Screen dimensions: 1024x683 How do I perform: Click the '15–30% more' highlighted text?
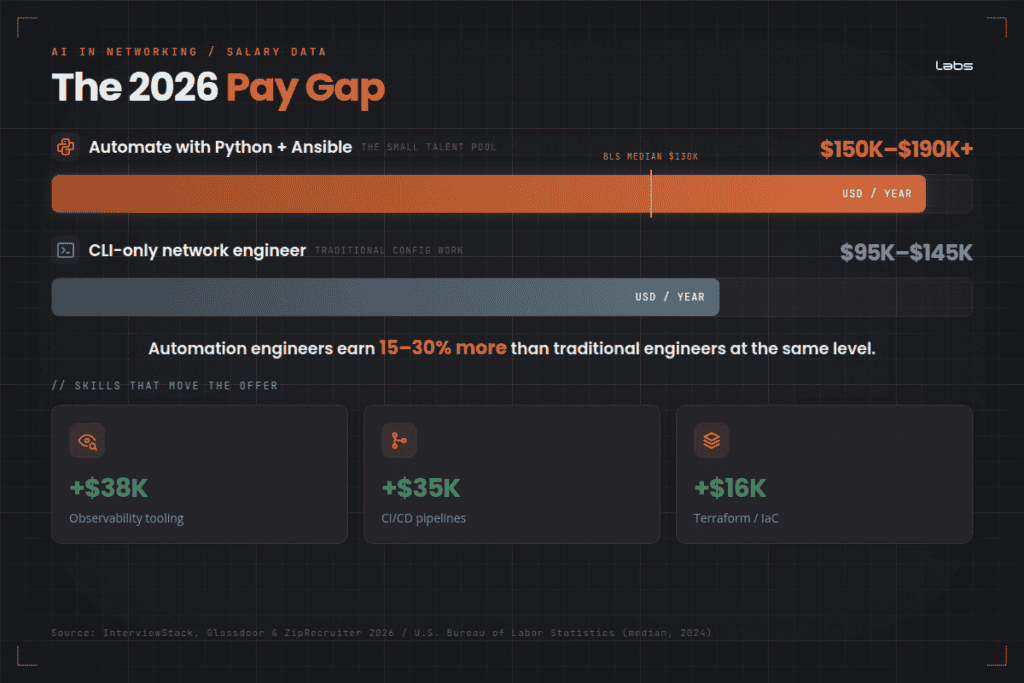tap(443, 347)
